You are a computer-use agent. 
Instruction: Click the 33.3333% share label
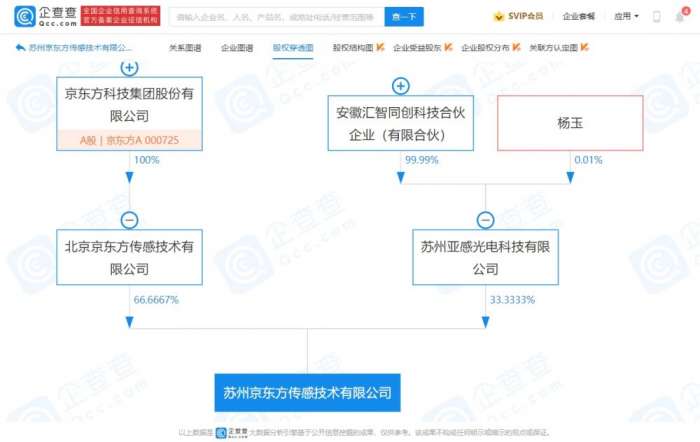[512, 300]
